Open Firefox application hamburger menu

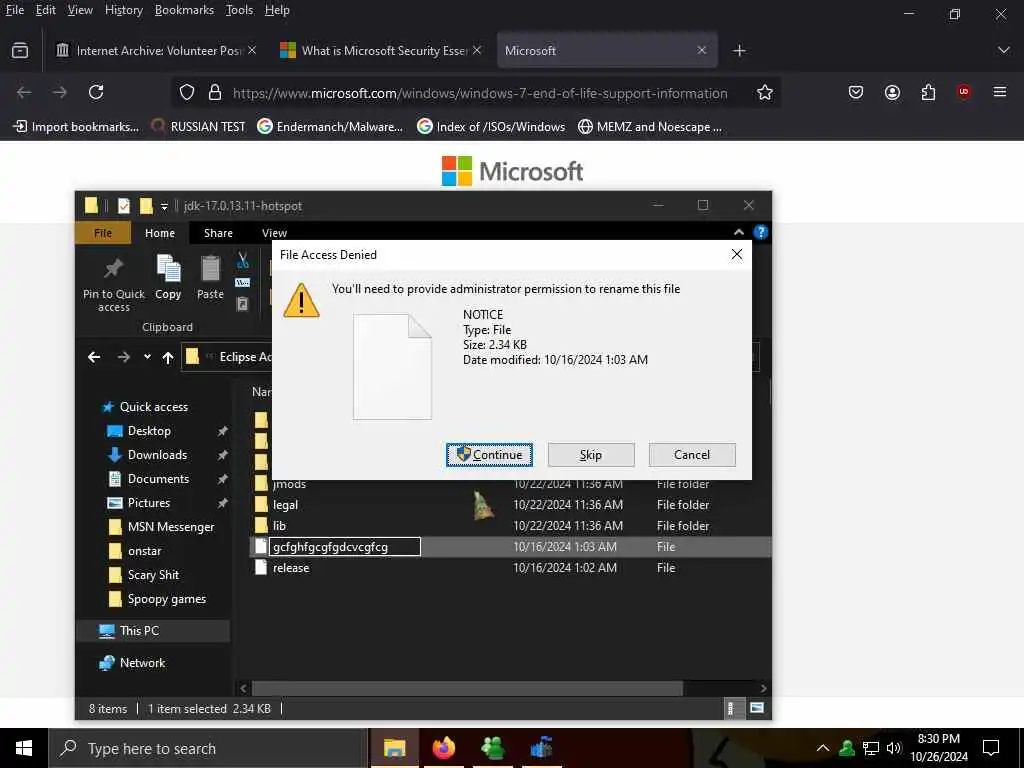tap(1000, 92)
